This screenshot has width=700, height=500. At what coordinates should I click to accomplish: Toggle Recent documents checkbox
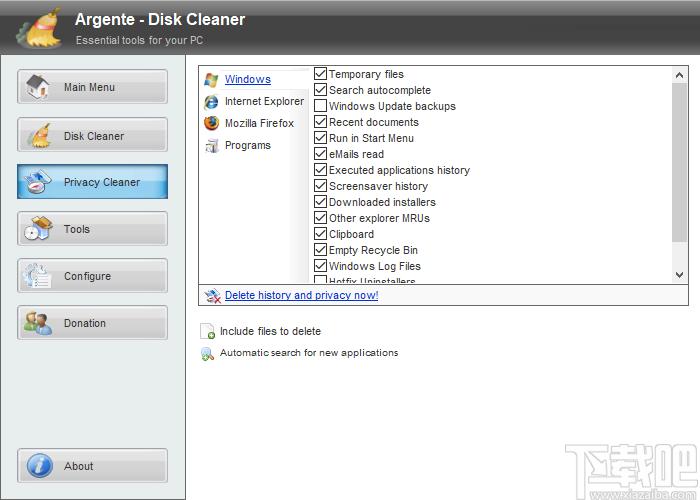(x=321, y=121)
